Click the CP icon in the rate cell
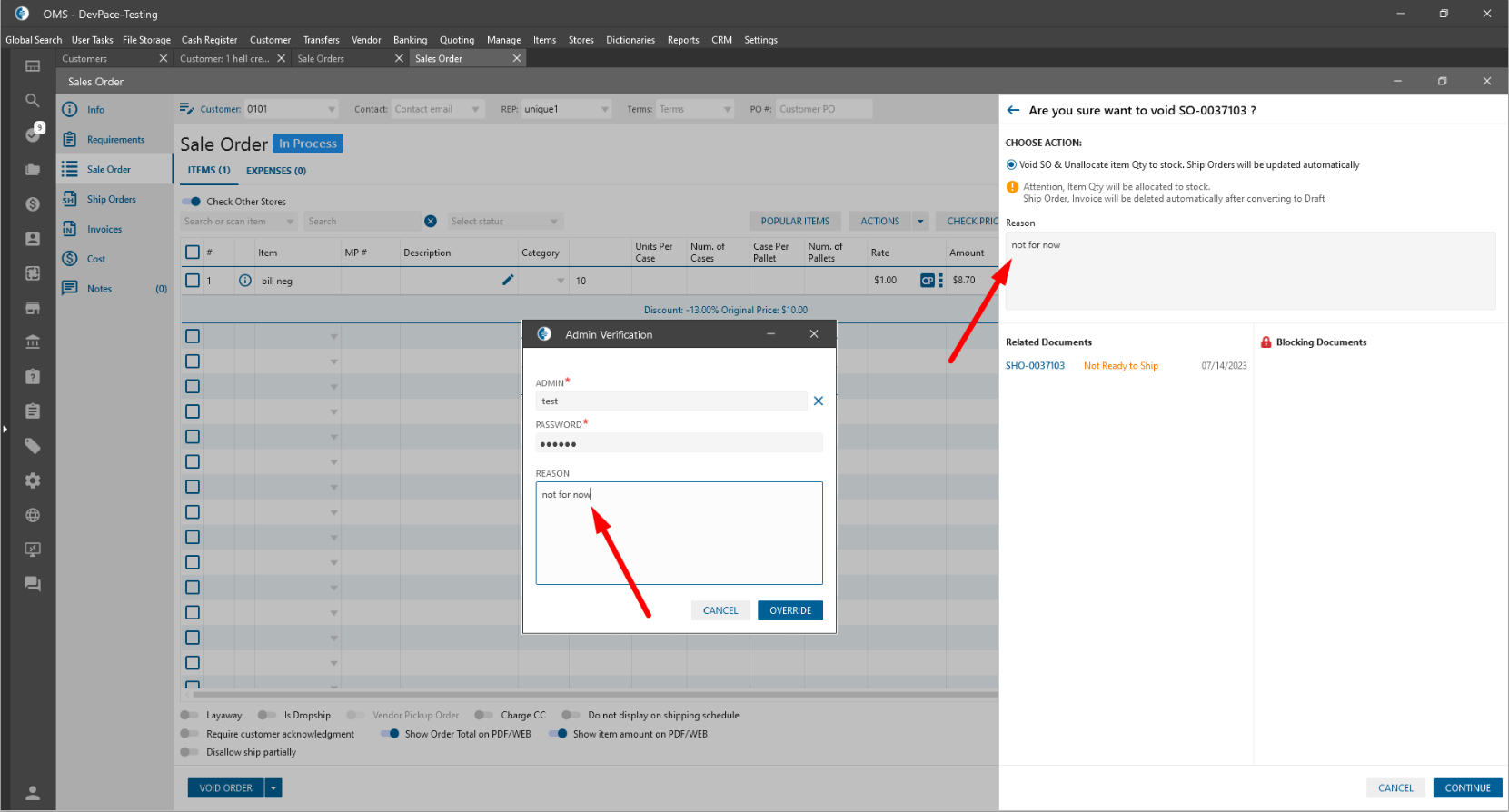 927,281
